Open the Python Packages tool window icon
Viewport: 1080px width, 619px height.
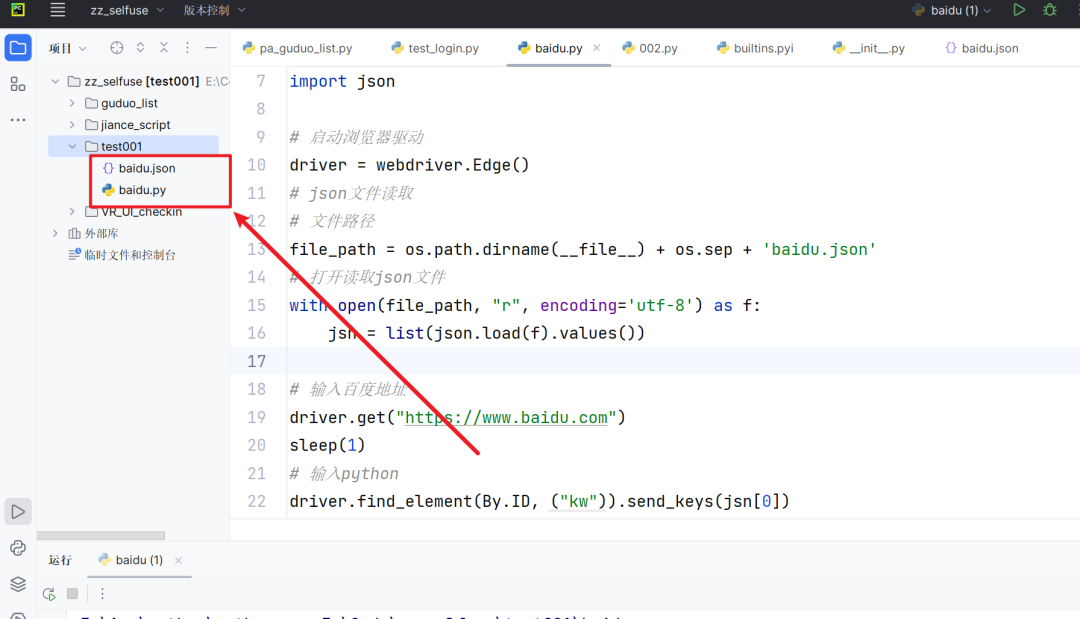tap(16, 548)
